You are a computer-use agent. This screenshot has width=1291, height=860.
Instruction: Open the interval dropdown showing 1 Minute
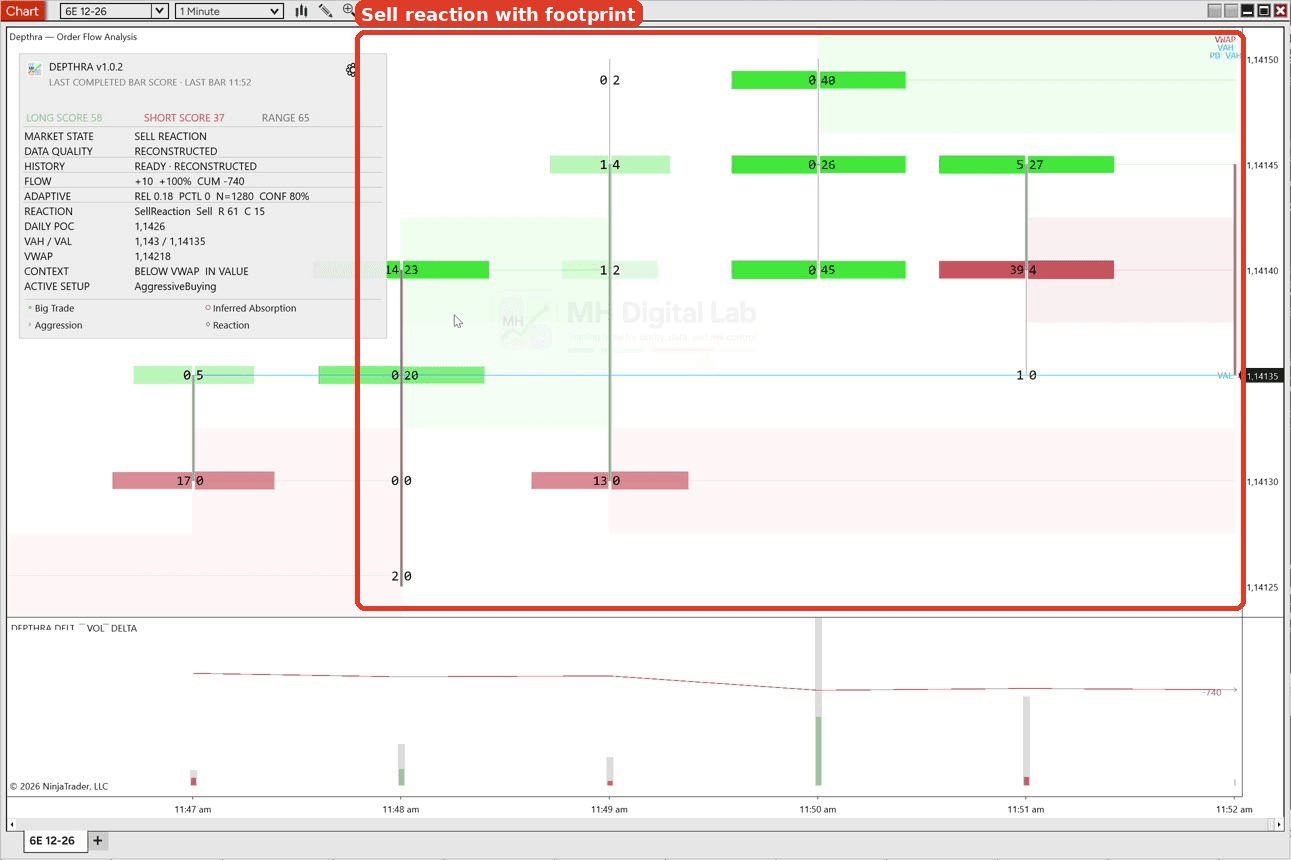(x=229, y=11)
